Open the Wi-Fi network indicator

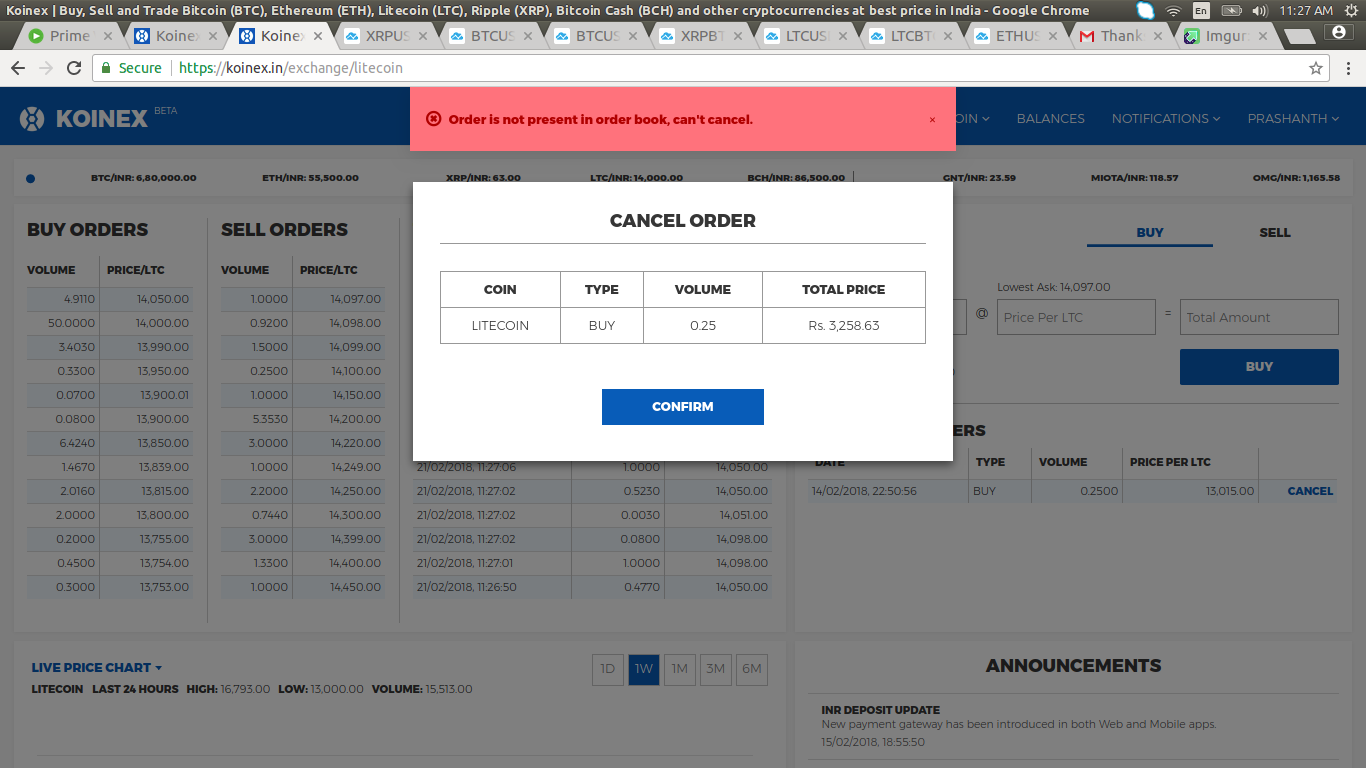tap(1173, 10)
